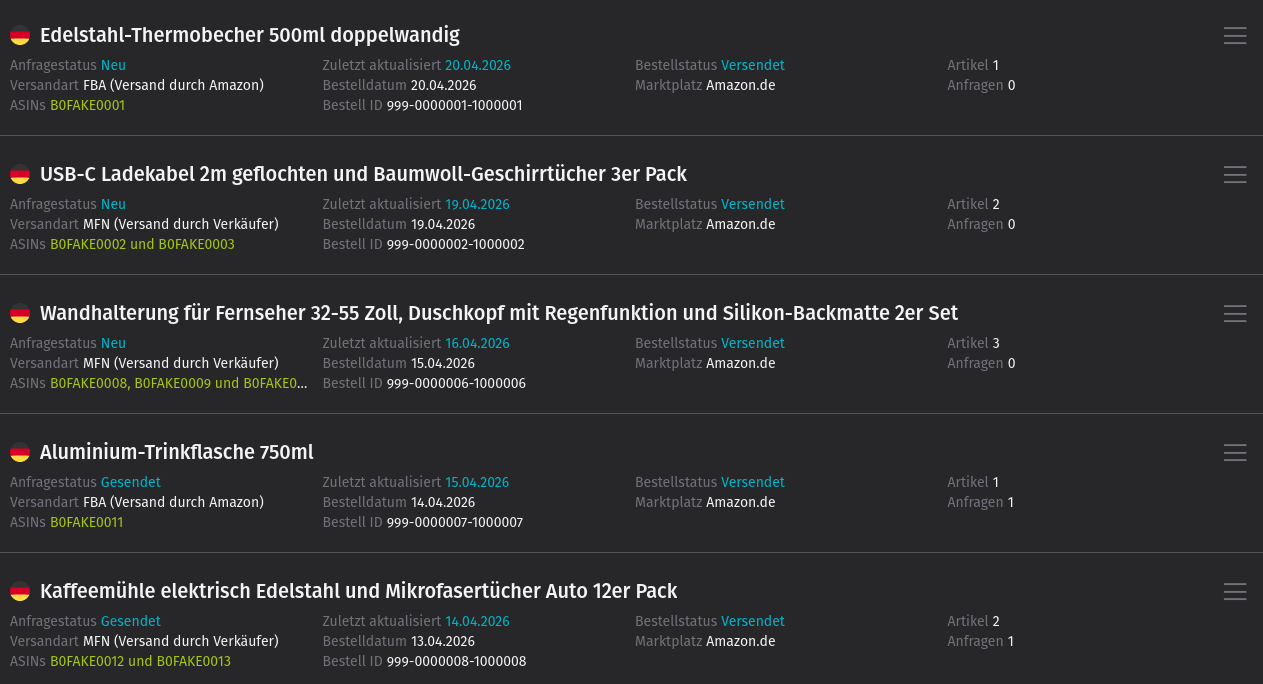Open ASINs B0FAKE0002 und B0FAKE0003 link

click(x=142, y=244)
